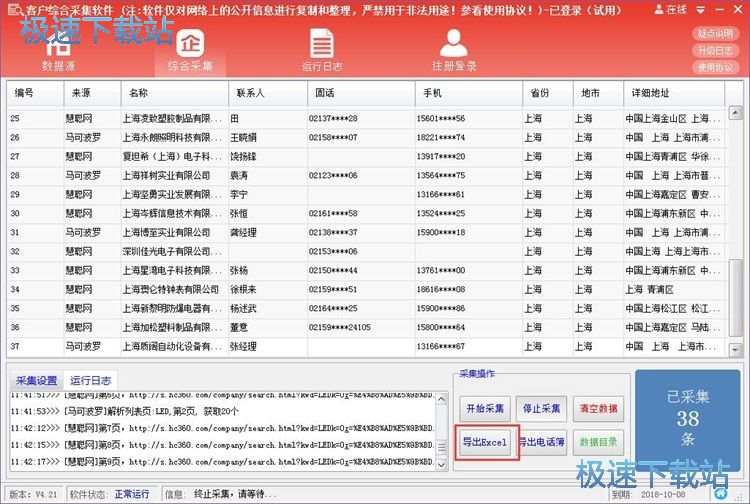Sort by 来源 column header
Viewport: 750px width, 504px height.
pos(92,93)
